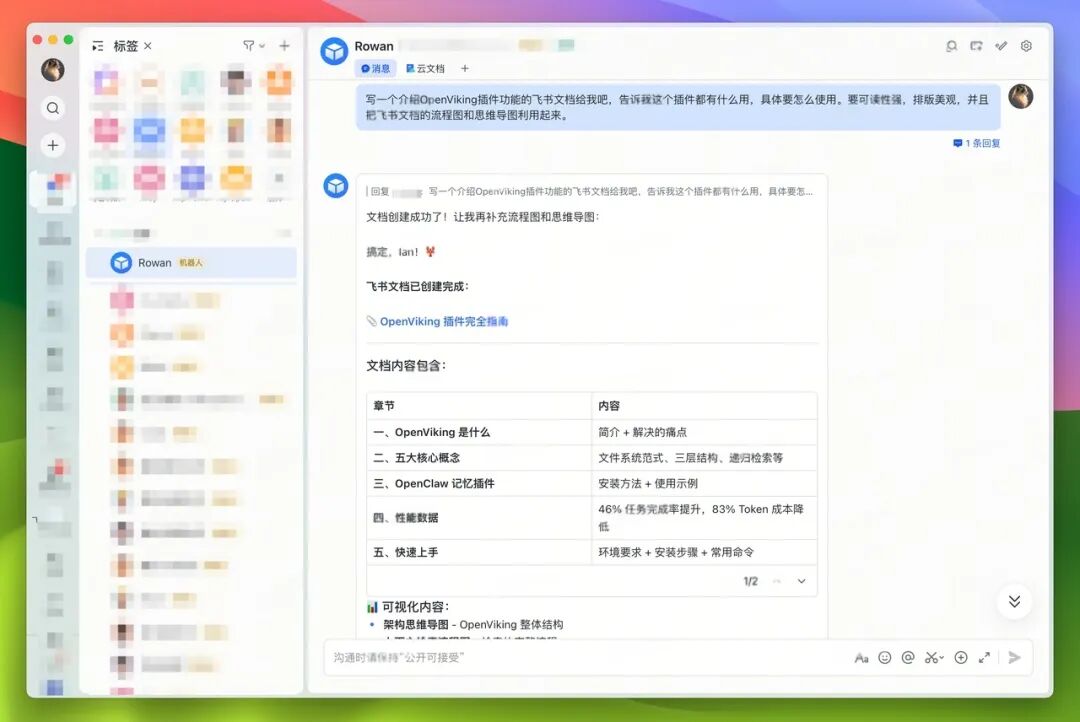Click the 环境要求 + 安装步骤 + 常用命令 cell
This screenshot has width=1080, height=722.
pyautogui.click(x=704, y=552)
